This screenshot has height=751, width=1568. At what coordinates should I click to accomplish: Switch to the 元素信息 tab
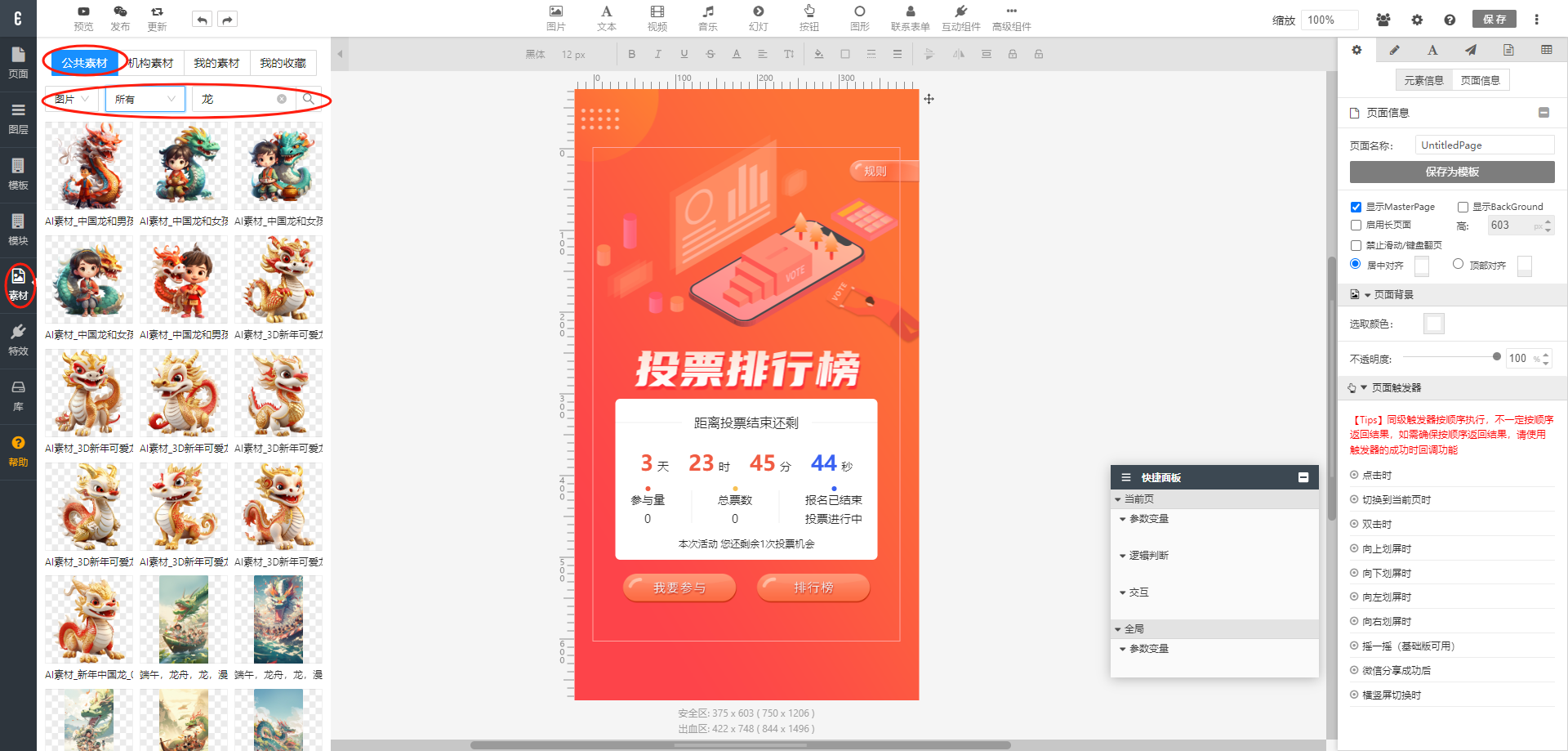pos(1424,80)
